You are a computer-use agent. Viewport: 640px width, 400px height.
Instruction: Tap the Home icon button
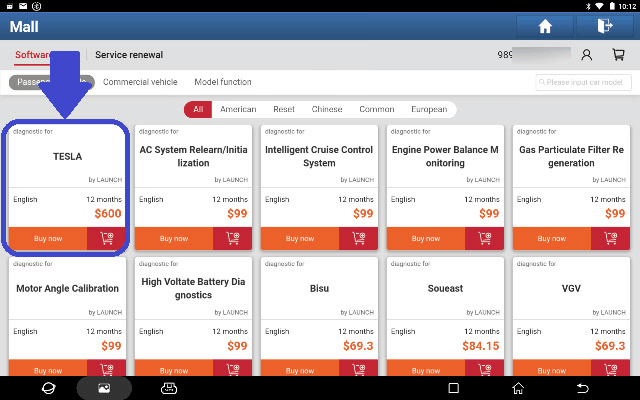tap(545, 27)
